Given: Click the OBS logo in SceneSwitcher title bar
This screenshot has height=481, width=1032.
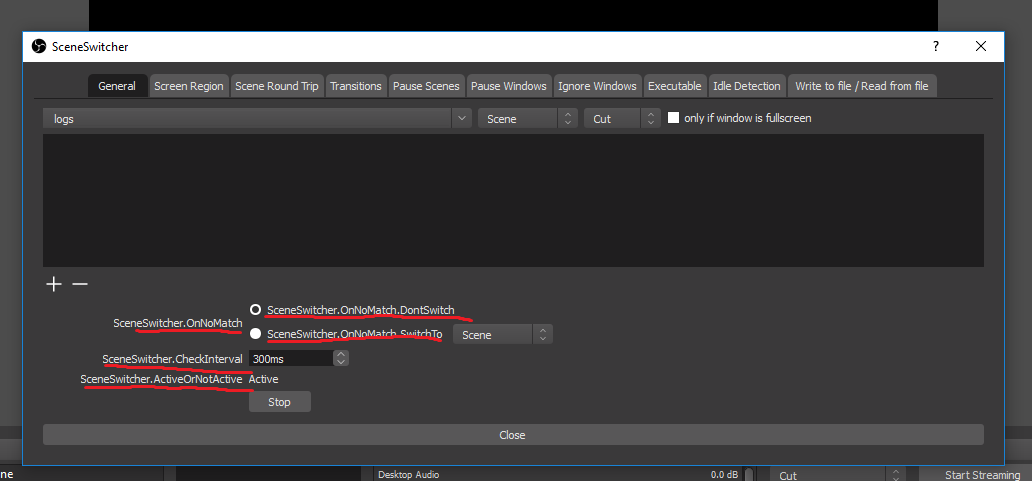Looking at the screenshot, I should point(39,46).
